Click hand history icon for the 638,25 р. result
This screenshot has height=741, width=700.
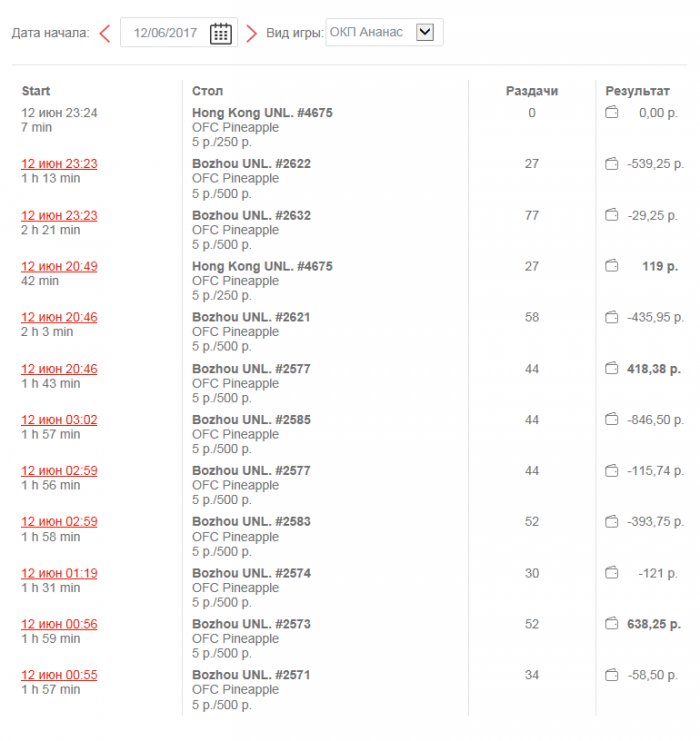click(x=612, y=624)
